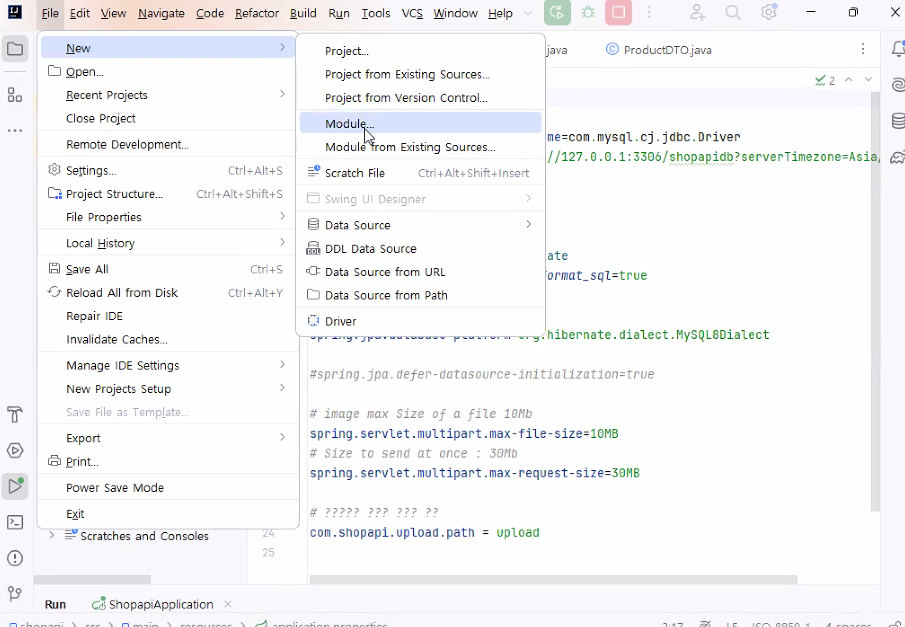Open the Git tool window icon
Viewport: 905px width, 627px height.
(15, 593)
